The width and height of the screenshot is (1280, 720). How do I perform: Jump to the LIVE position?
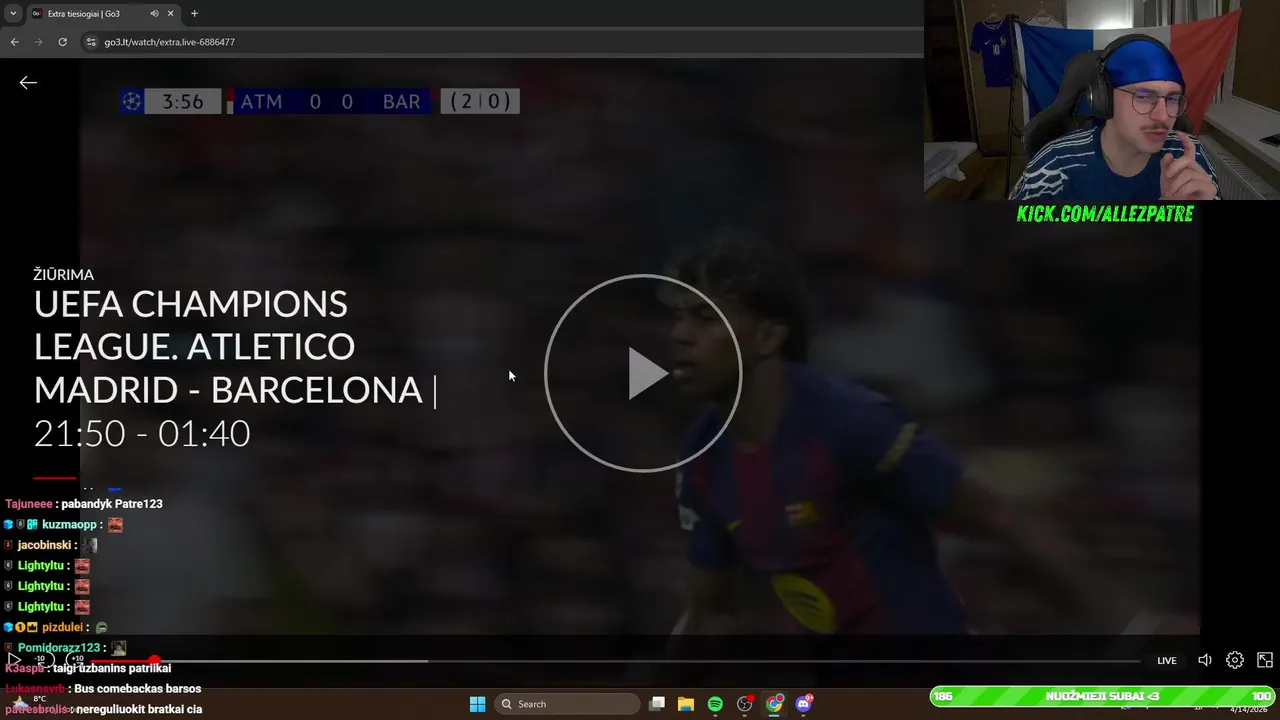click(1167, 660)
